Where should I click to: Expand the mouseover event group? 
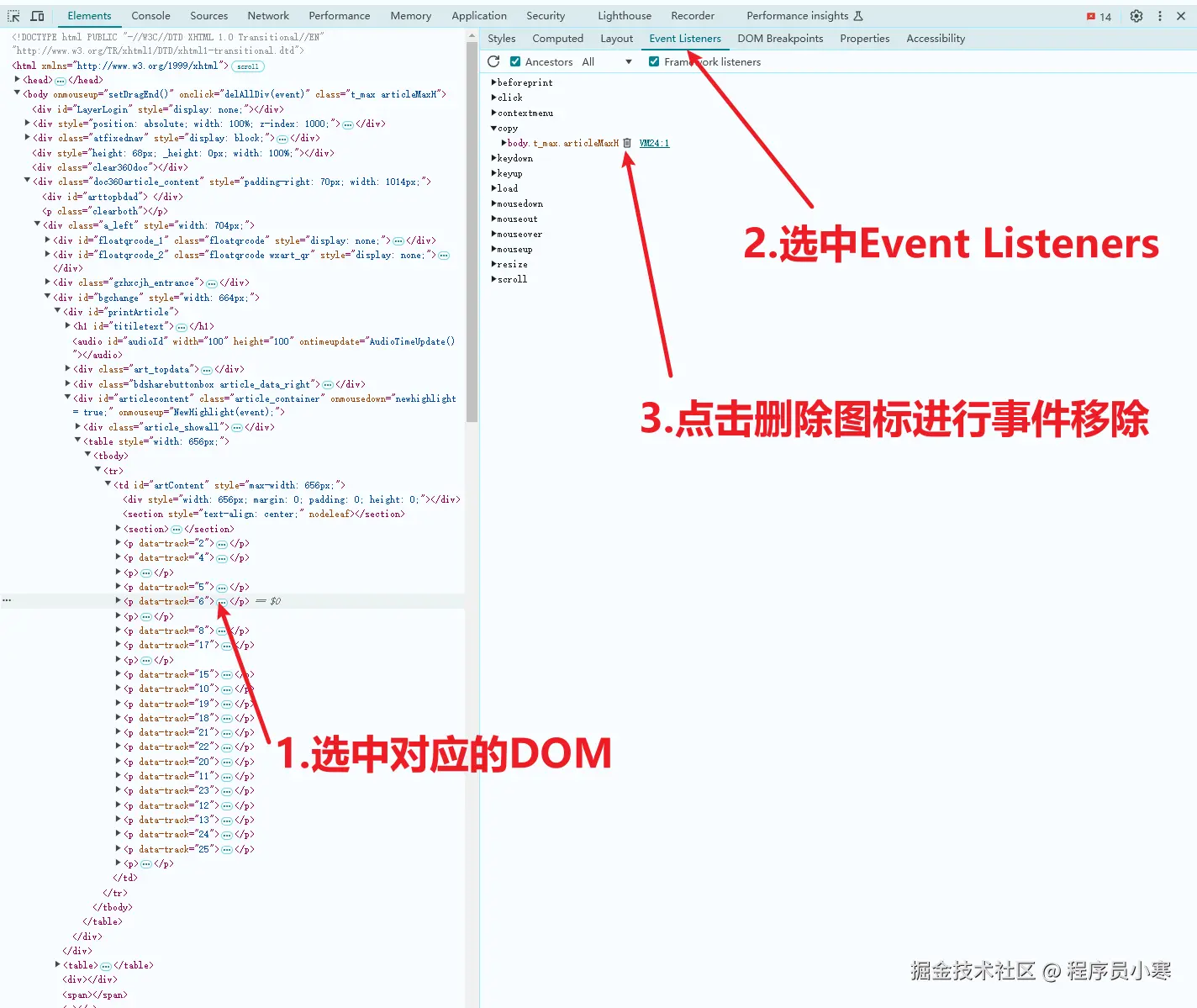pyautogui.click(x=493, y=234)
